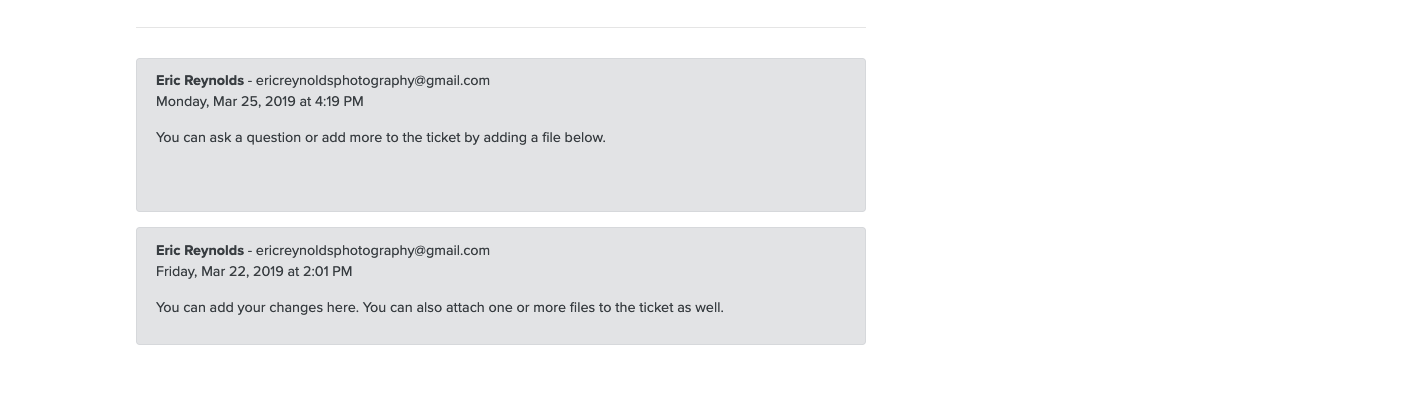This screenshot has height=404, width=1406.
Task: Click "adding a file below" phrase in Monday comment
Action: [544, 138]
